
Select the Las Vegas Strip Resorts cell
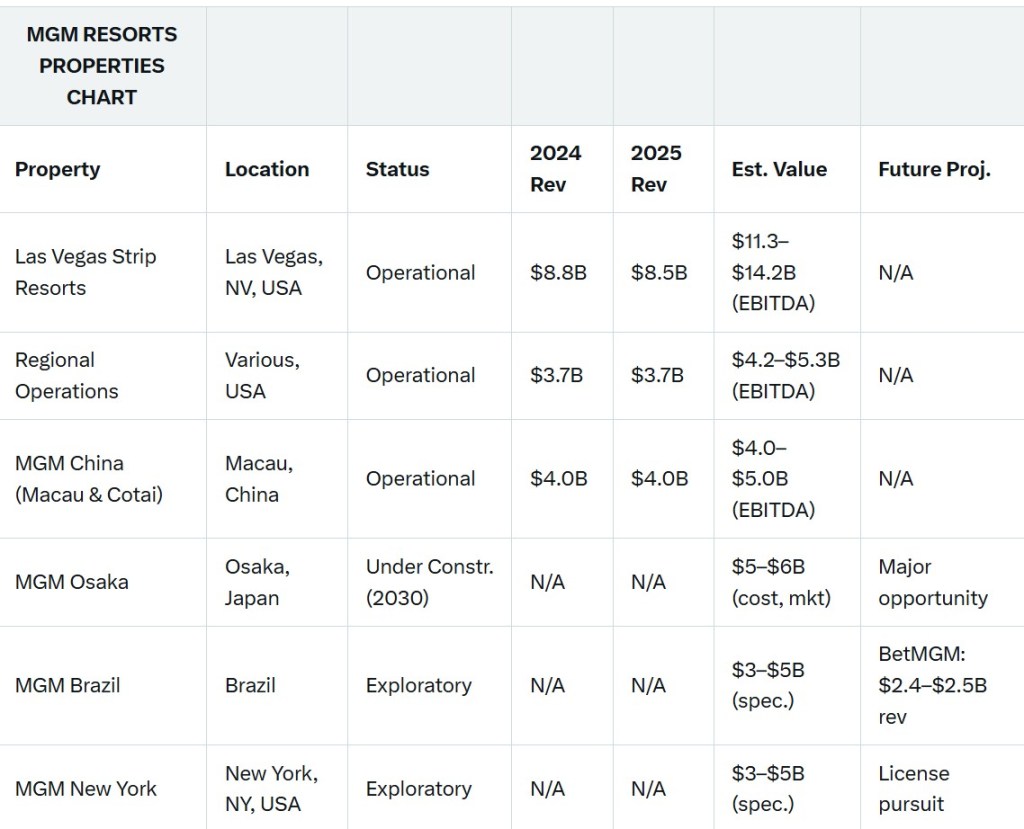[86, 272]
